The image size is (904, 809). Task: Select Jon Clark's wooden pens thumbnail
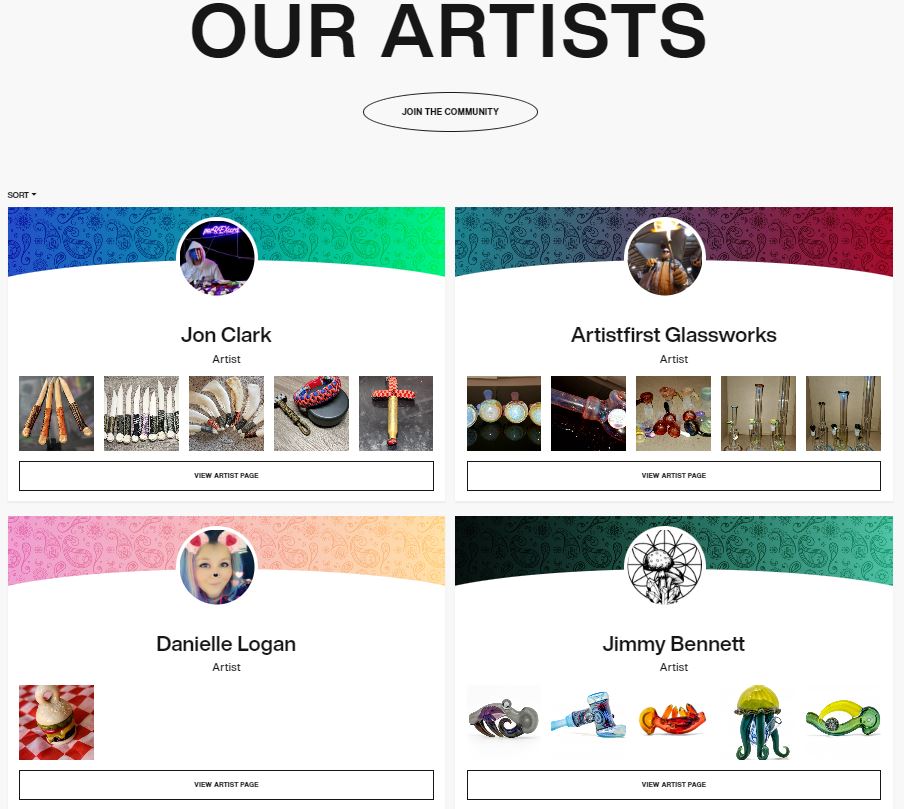click(x=56, y=413)
